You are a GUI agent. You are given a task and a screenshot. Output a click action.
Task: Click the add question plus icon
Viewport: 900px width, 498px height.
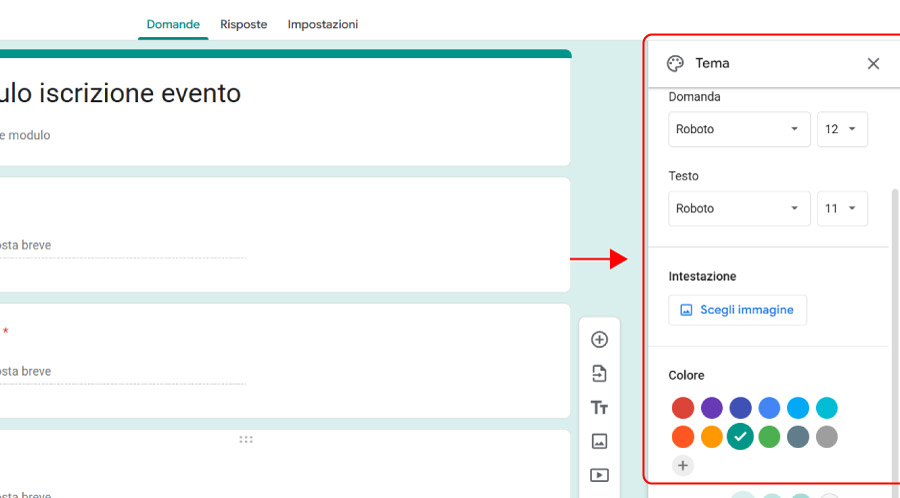pyautogui.click(x=599, y=340)
